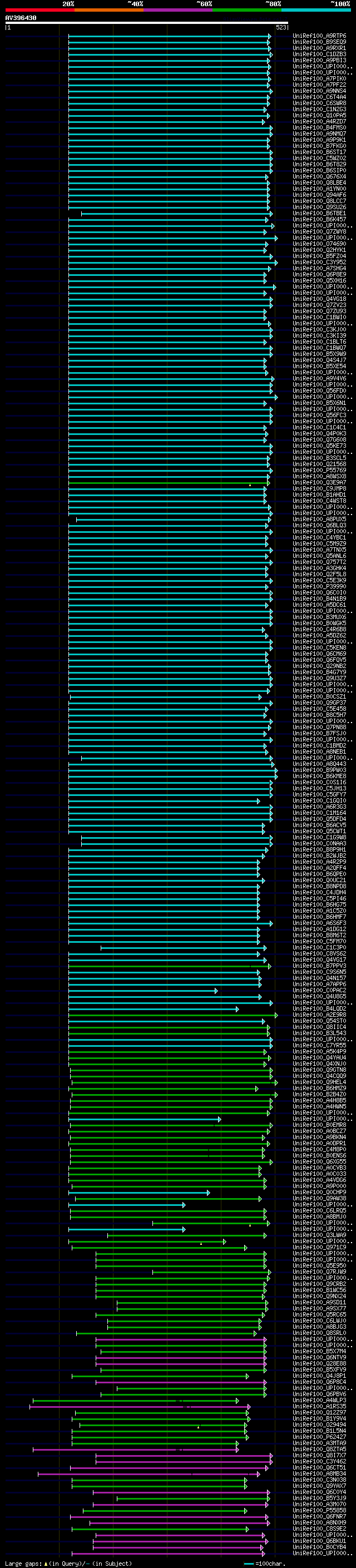Select hit label UniRef100_A9PBI3

click(319, 60)
